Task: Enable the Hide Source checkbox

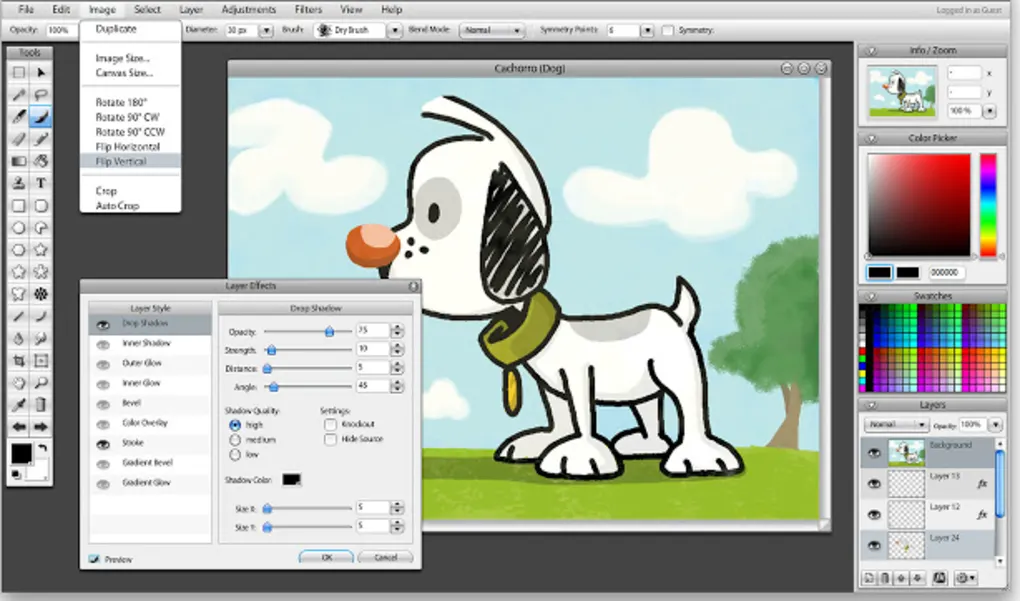Action: pos(330,439)
